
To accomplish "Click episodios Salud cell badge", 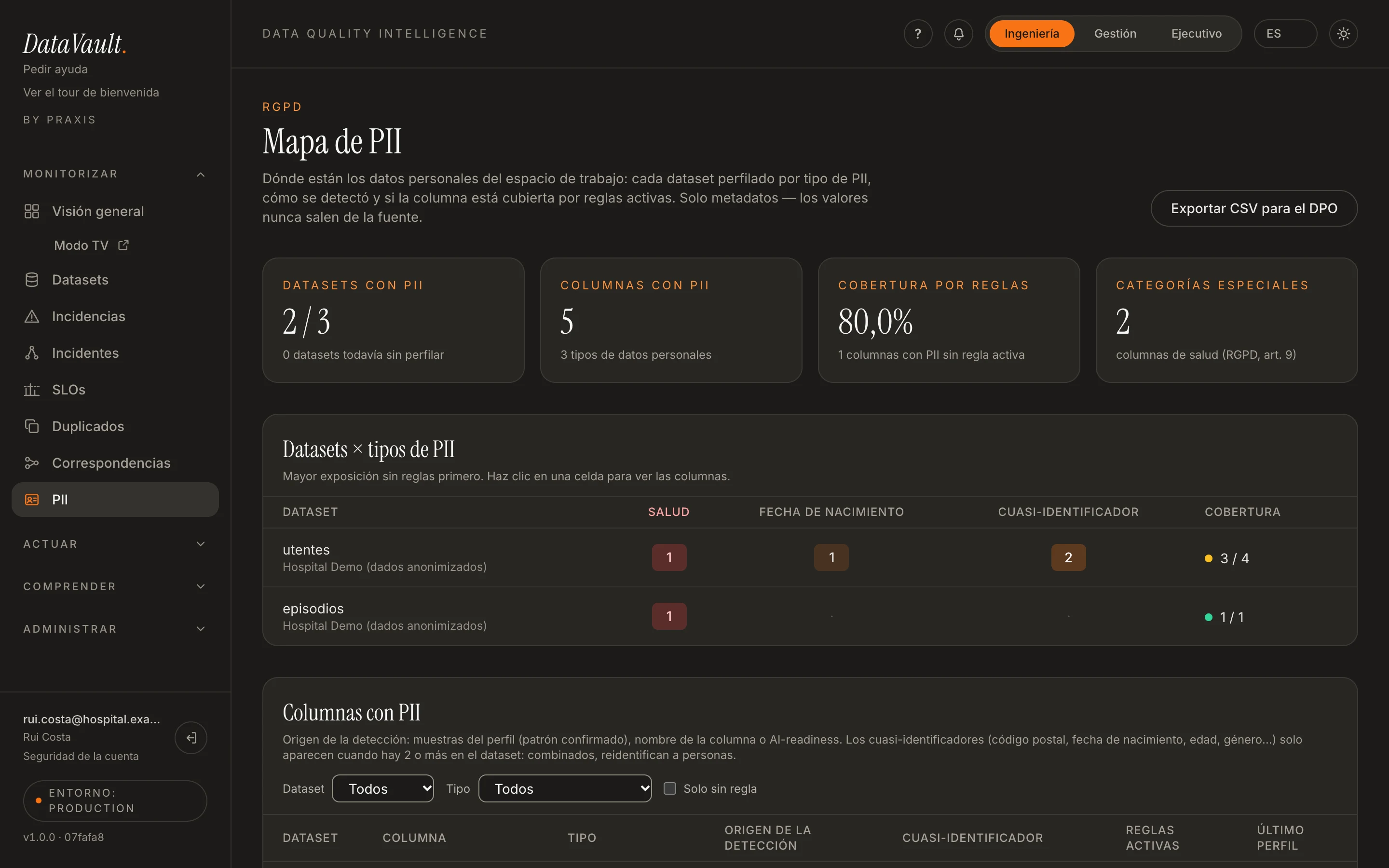I will pos(668,616).
